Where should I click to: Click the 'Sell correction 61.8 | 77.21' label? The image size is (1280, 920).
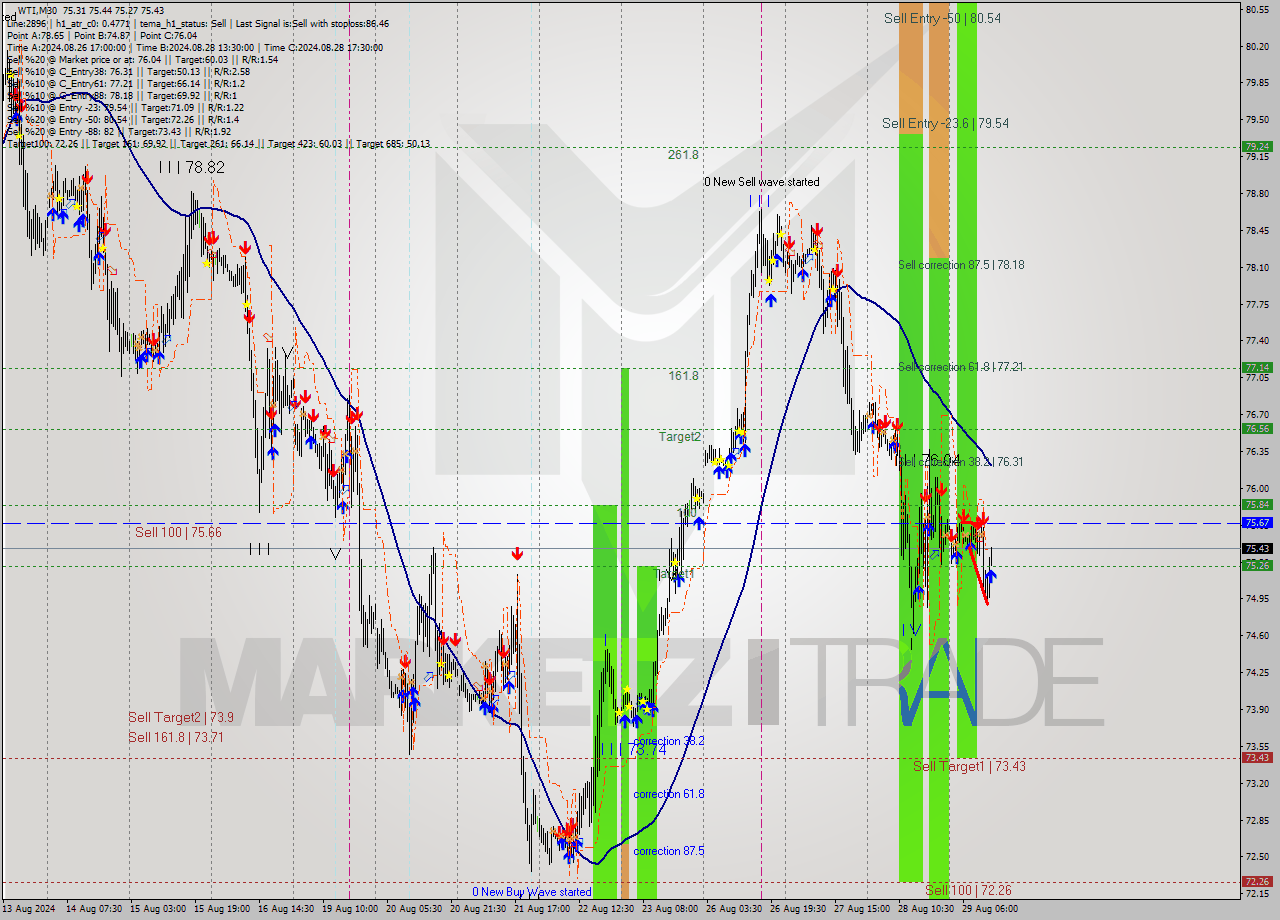click(x=961, y=367)
